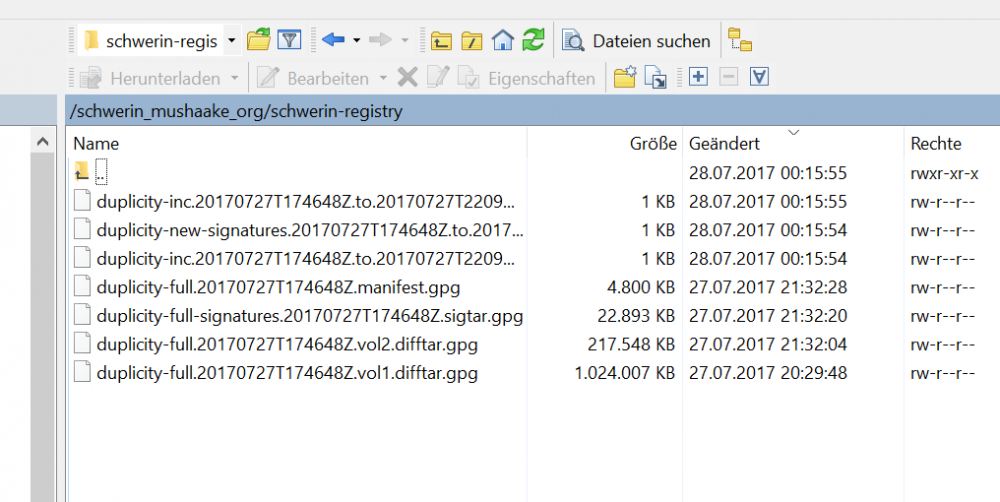The height and width of the screenshot is (502, 1000).
Task: Sort by the Geändert column header
Action: coord(724,144)
